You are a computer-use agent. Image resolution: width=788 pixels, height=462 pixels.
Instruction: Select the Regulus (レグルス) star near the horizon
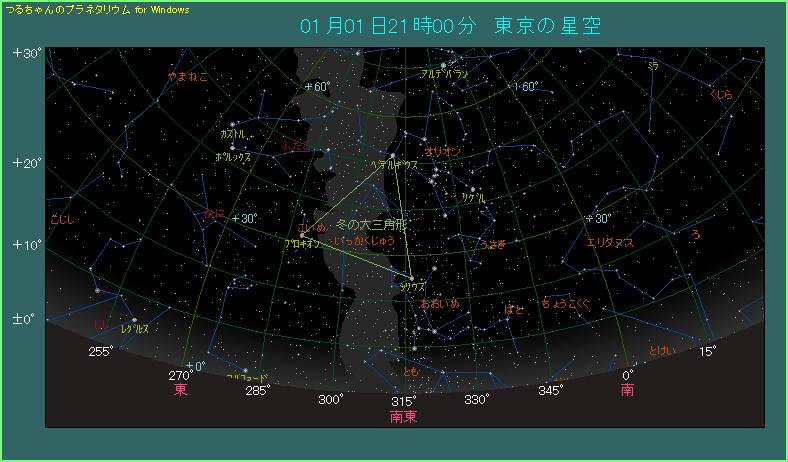(x=134, y=320)
